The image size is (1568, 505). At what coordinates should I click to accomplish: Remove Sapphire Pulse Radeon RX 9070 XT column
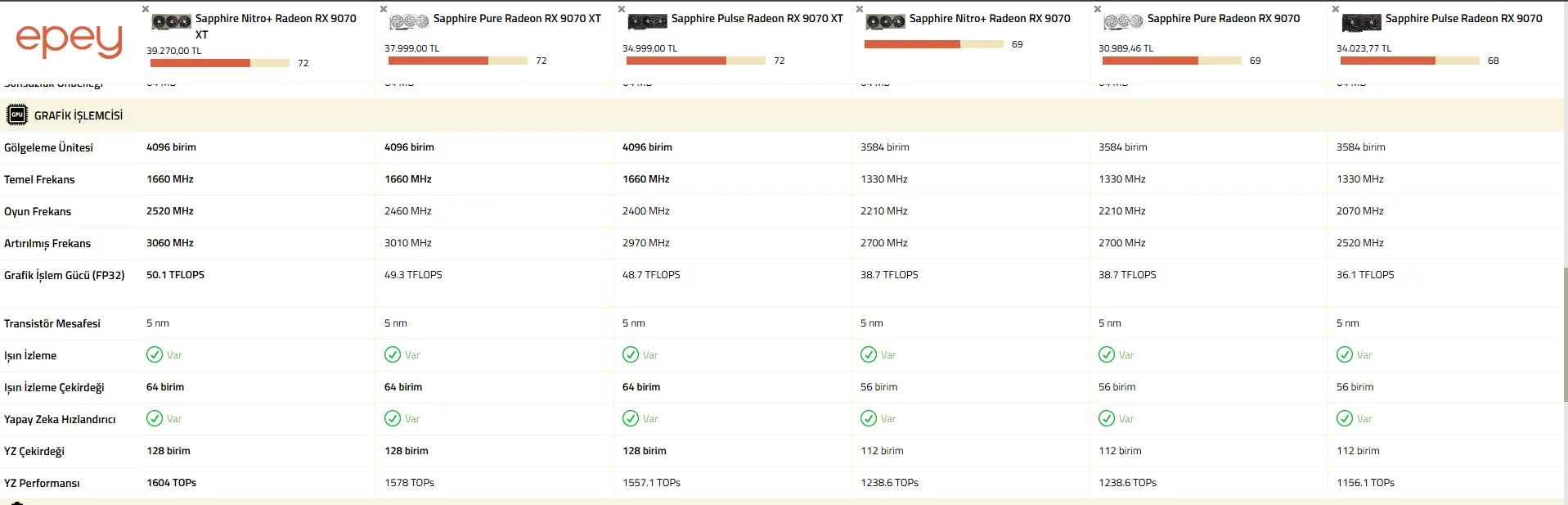click(x=622, y=9)
